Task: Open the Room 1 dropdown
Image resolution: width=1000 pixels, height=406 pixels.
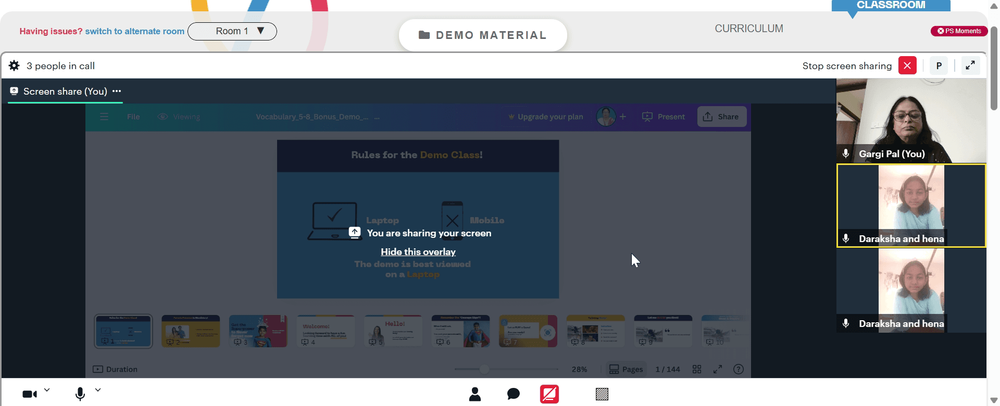Action: 232,31
